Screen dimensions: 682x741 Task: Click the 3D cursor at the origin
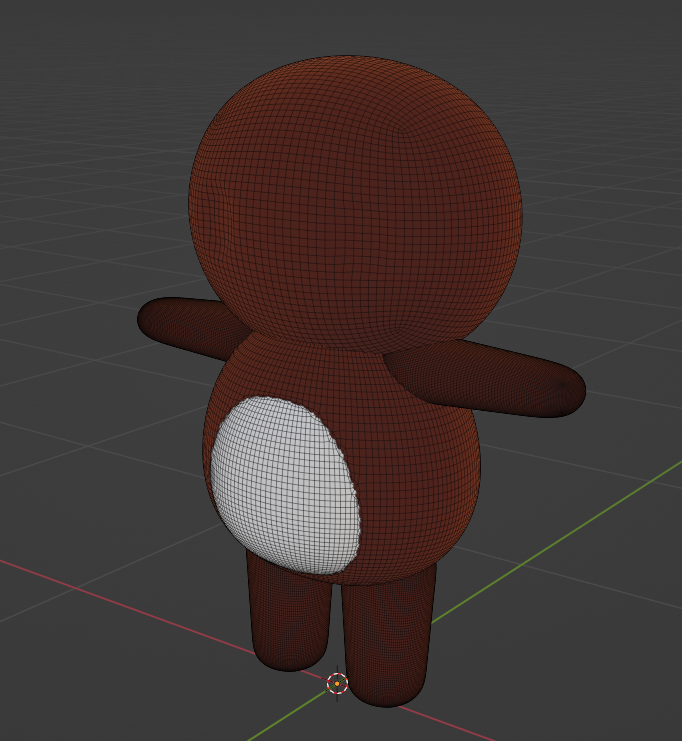(x=337, y=684)
